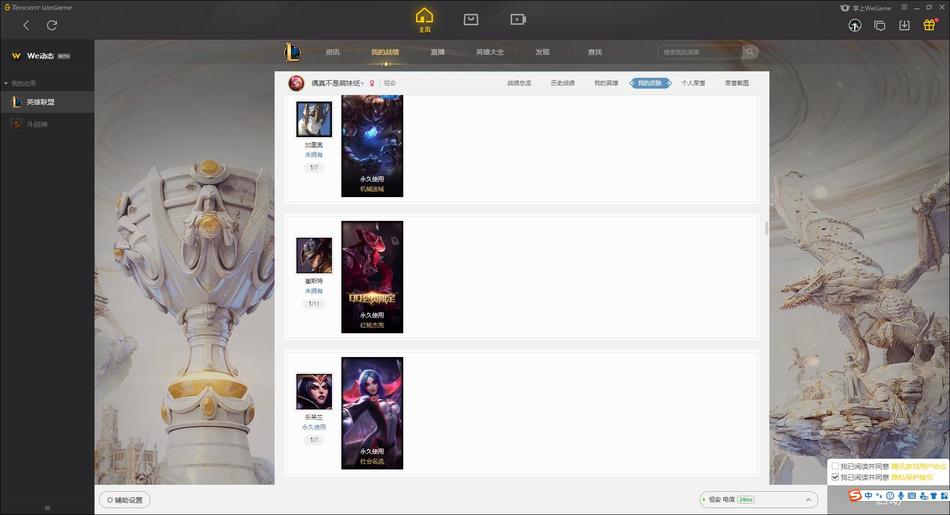Go back with the left arrow

(26, 25)
